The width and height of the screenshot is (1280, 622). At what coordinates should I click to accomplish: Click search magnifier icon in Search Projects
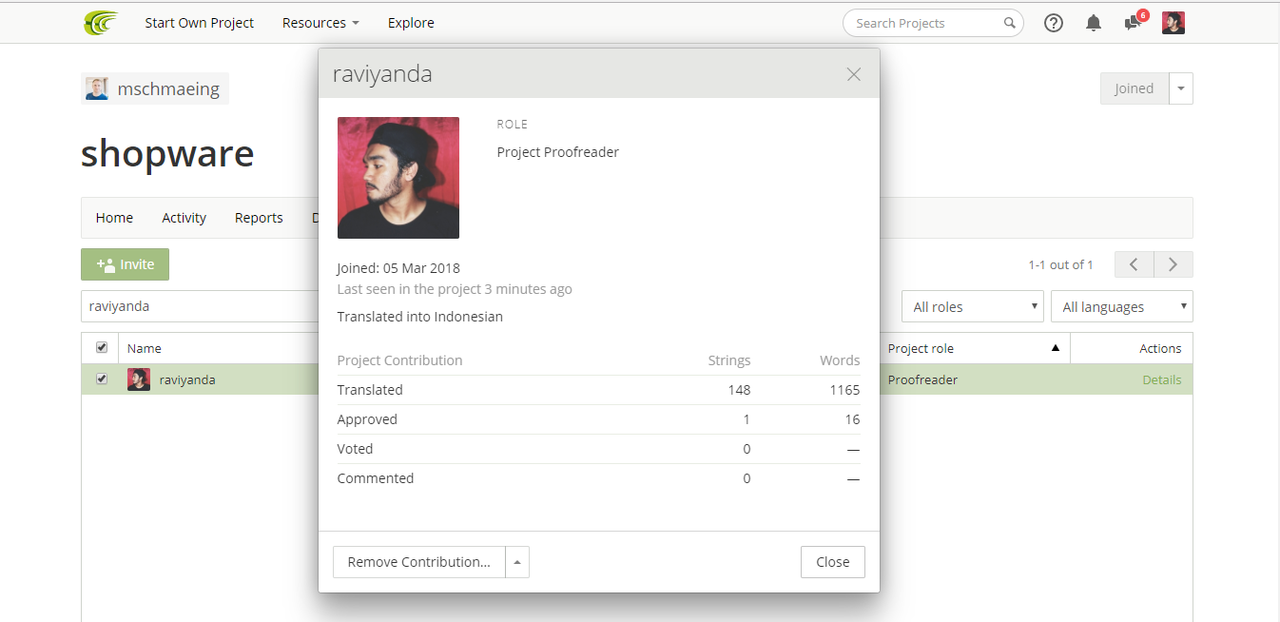pos(1010,23)
